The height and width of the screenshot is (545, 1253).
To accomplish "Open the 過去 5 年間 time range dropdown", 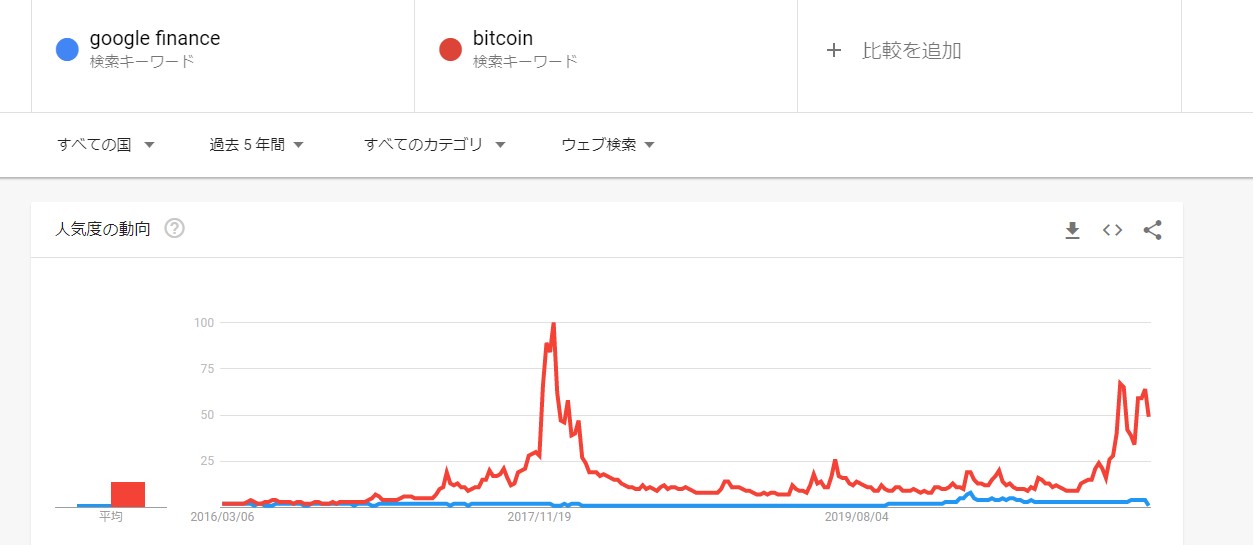I will pyautogui.click(x=256, y=145).
